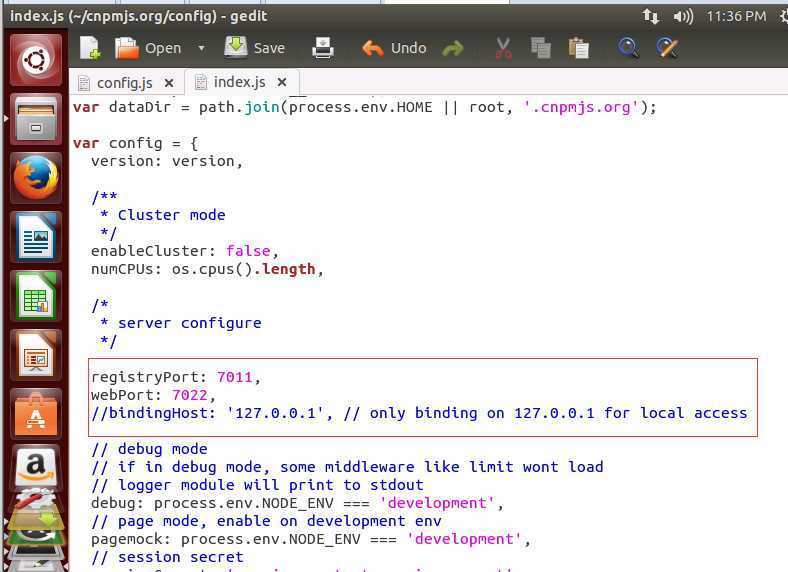Screen dimensions: 788x572
Task: Click the '.cnpmjs.org' string
Action: point(581,107)
